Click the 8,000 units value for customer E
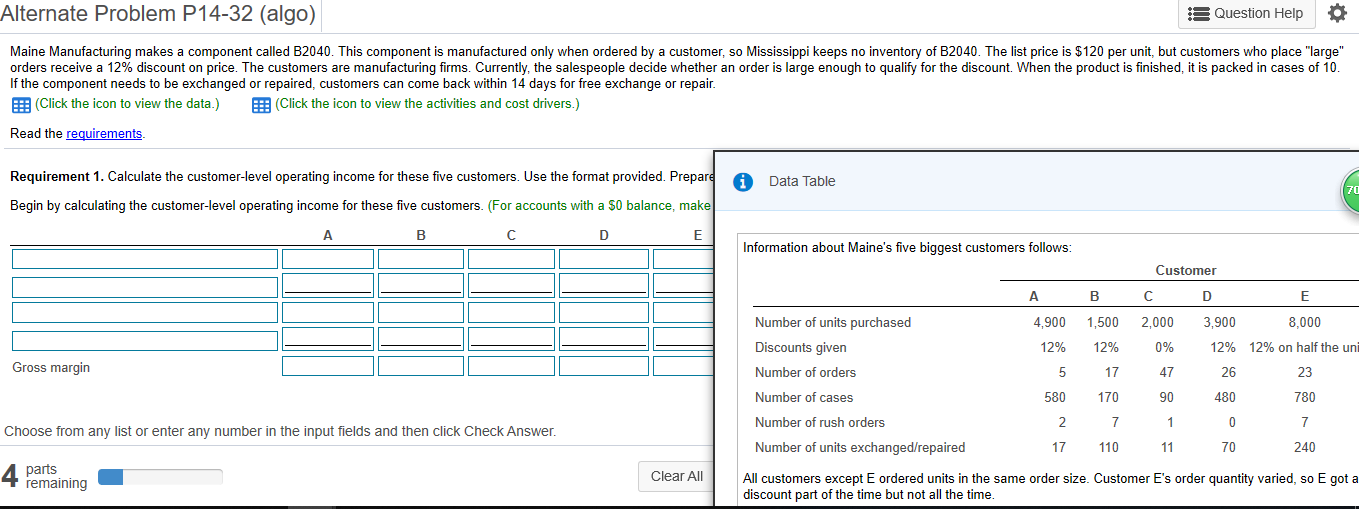Viewport: 1359px width, 509px height. click(x=1304, y=322)
